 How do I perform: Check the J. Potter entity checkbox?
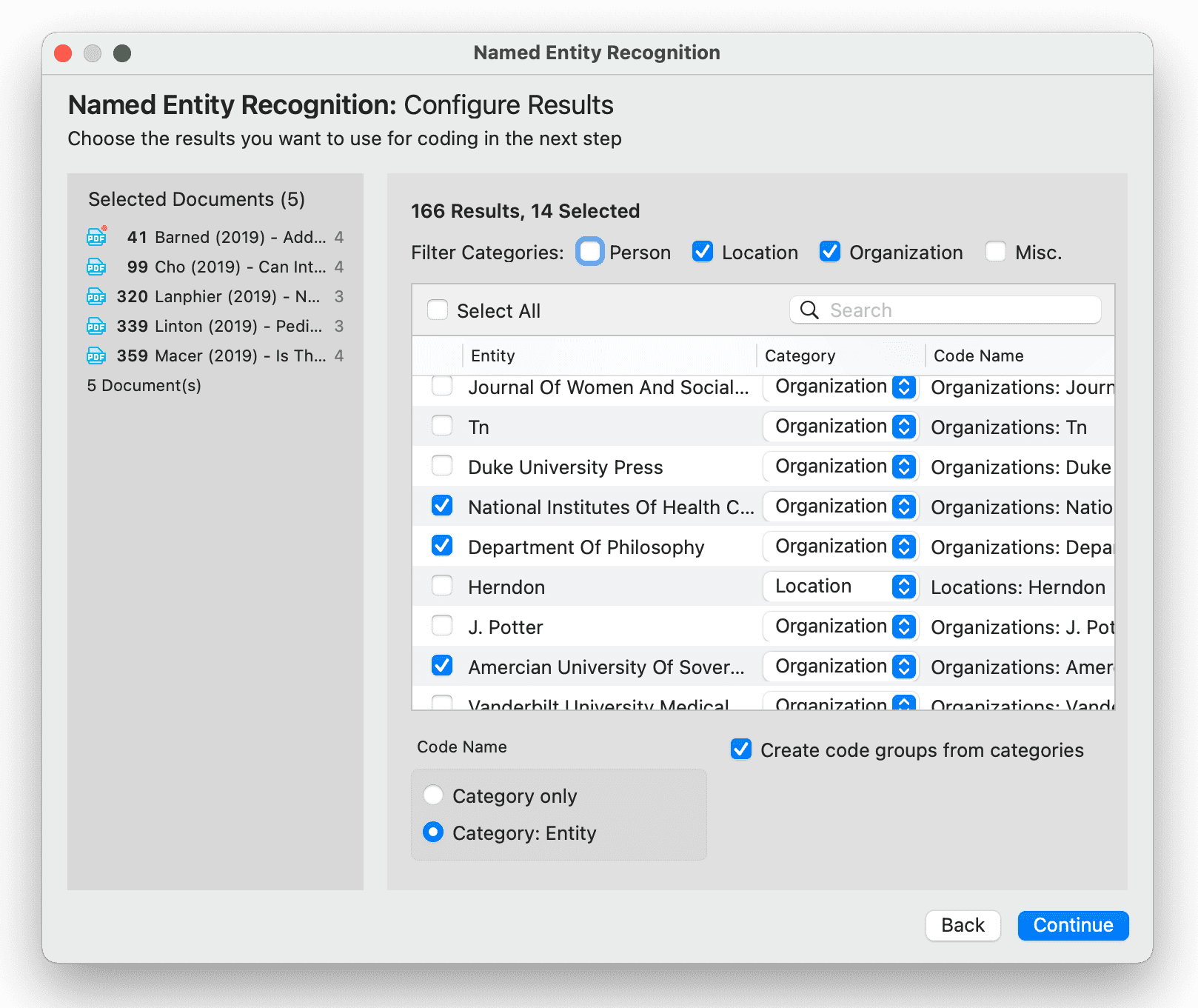(x=442, y=626)
